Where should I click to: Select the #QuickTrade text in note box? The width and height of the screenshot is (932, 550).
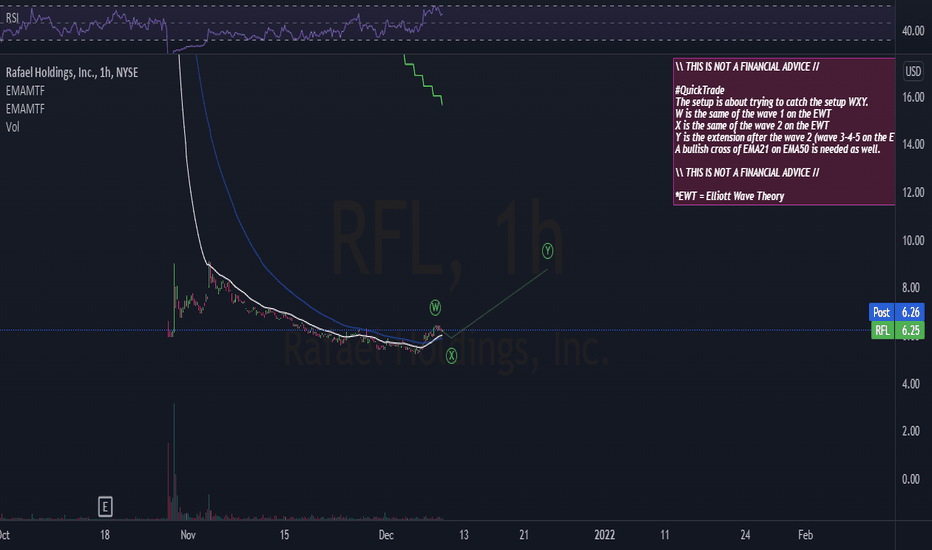coord(700,90)
